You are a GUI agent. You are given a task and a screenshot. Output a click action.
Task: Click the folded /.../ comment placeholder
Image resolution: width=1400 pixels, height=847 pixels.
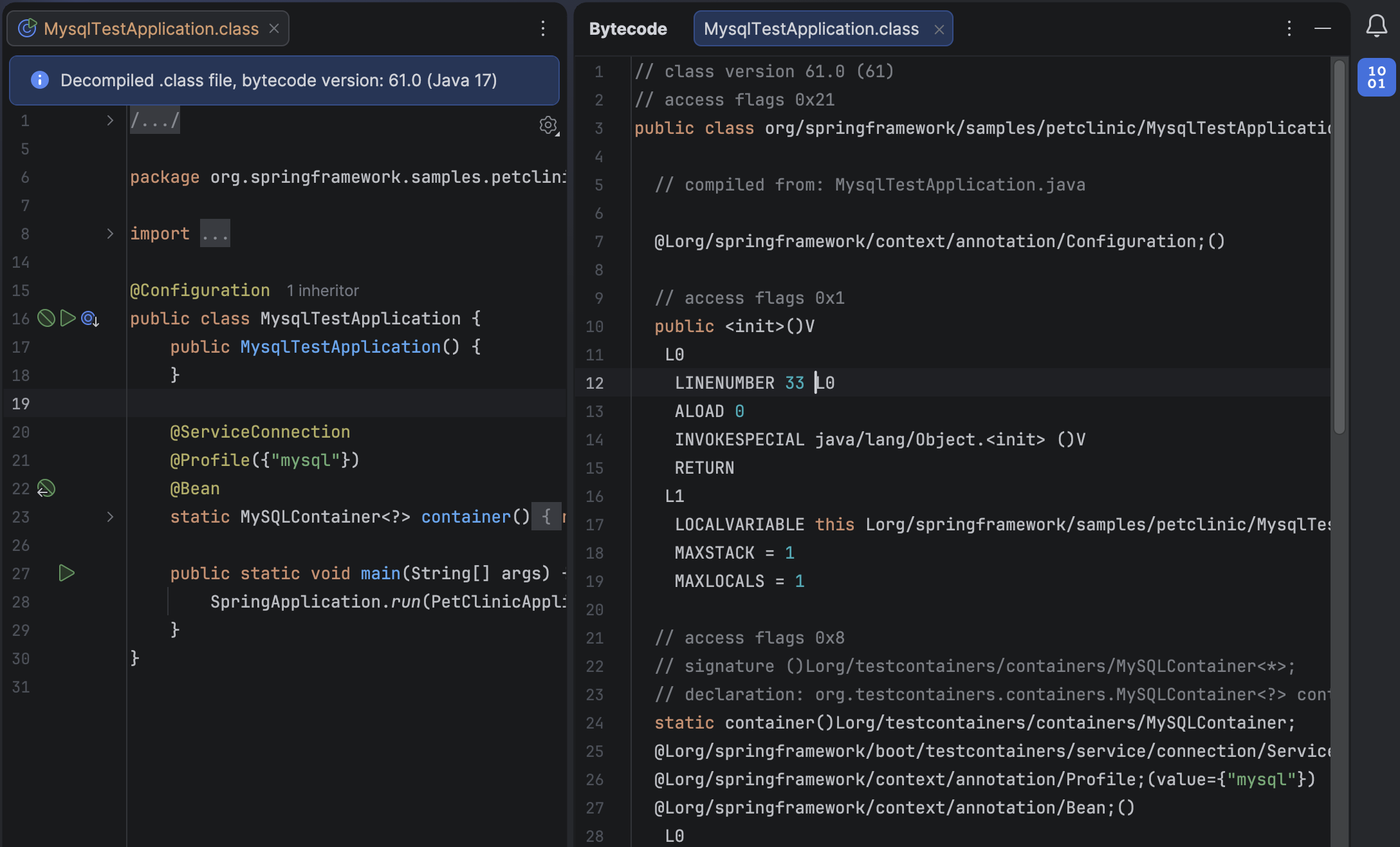click(155, 120)
